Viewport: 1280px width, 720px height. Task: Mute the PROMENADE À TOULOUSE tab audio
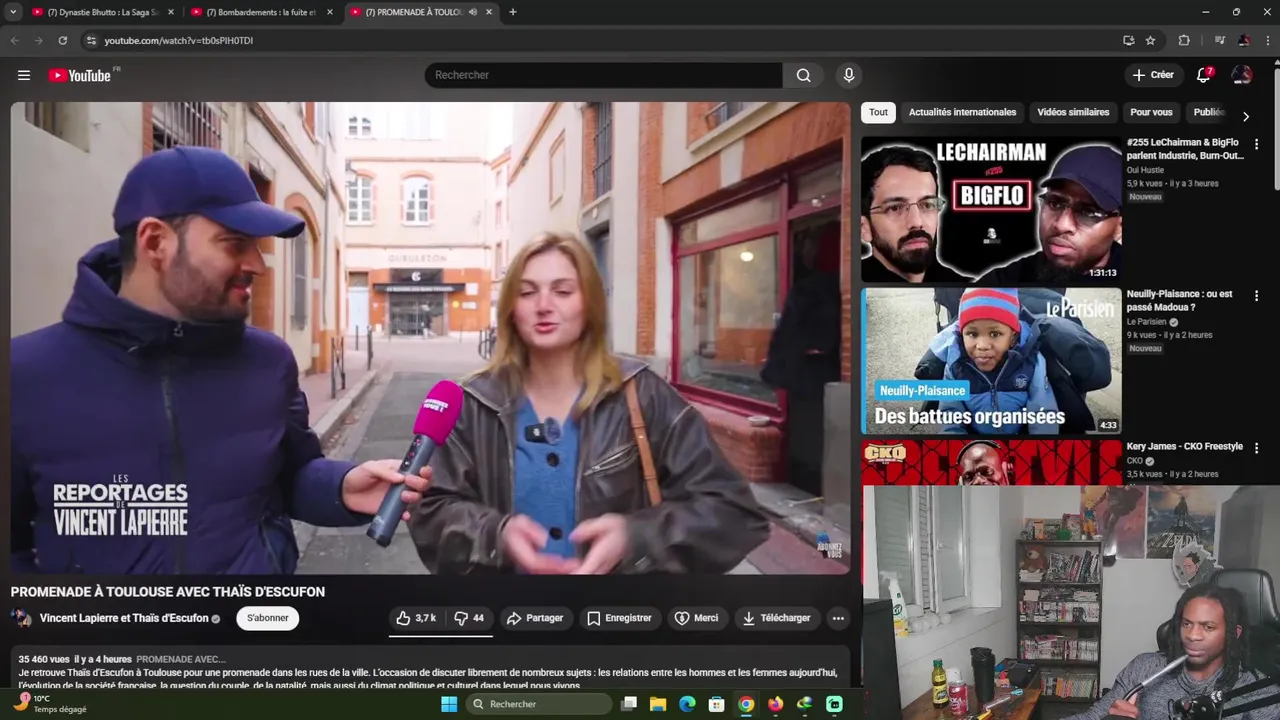(472, 12)
